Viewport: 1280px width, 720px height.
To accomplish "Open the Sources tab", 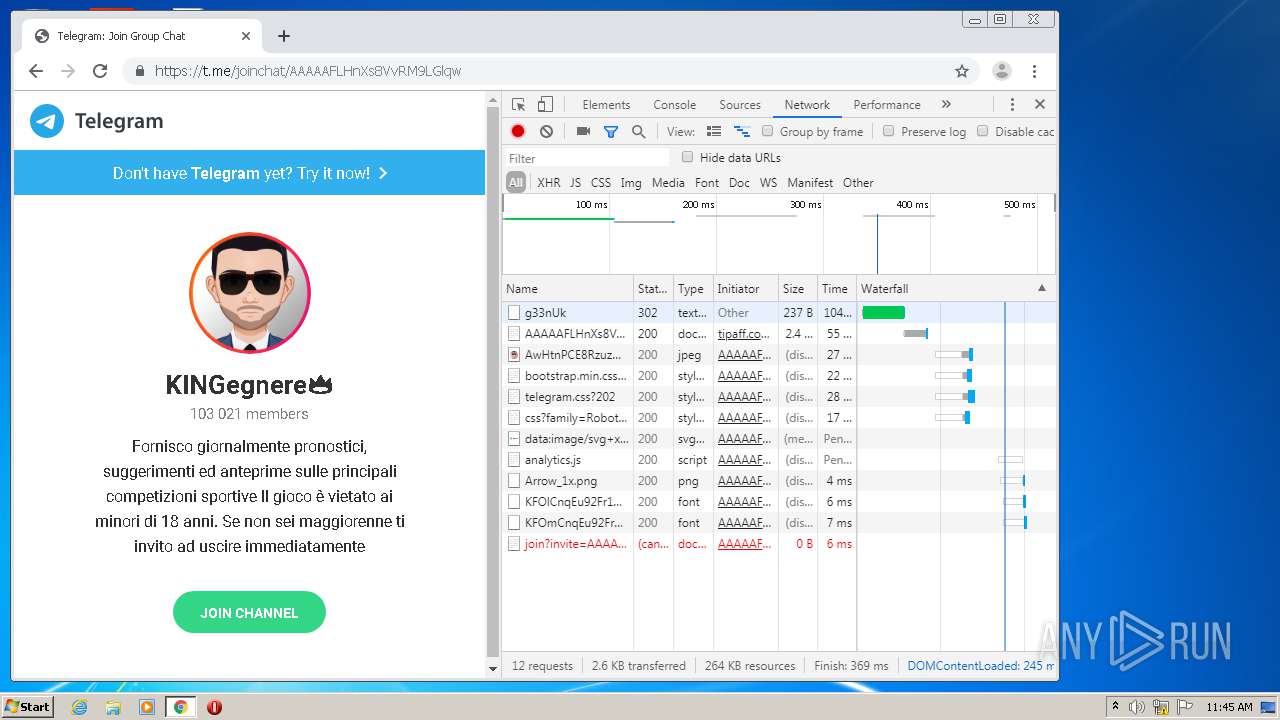I will [740, 104].
